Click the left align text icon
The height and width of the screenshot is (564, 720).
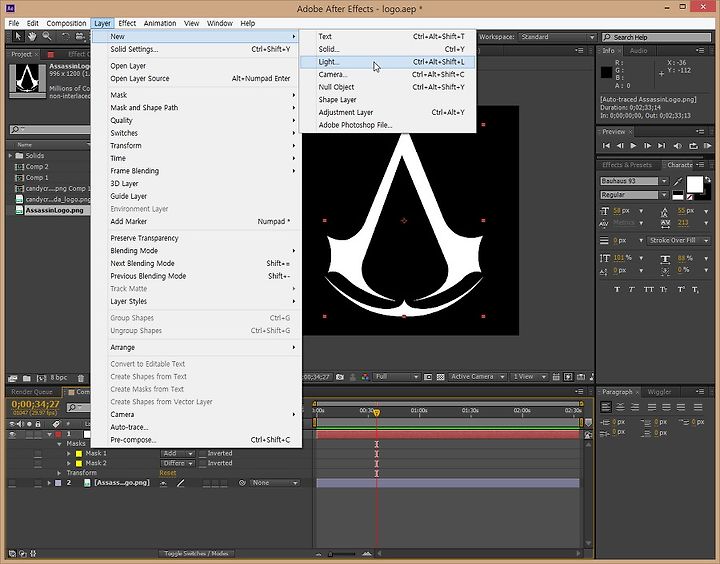coord(606,407)
